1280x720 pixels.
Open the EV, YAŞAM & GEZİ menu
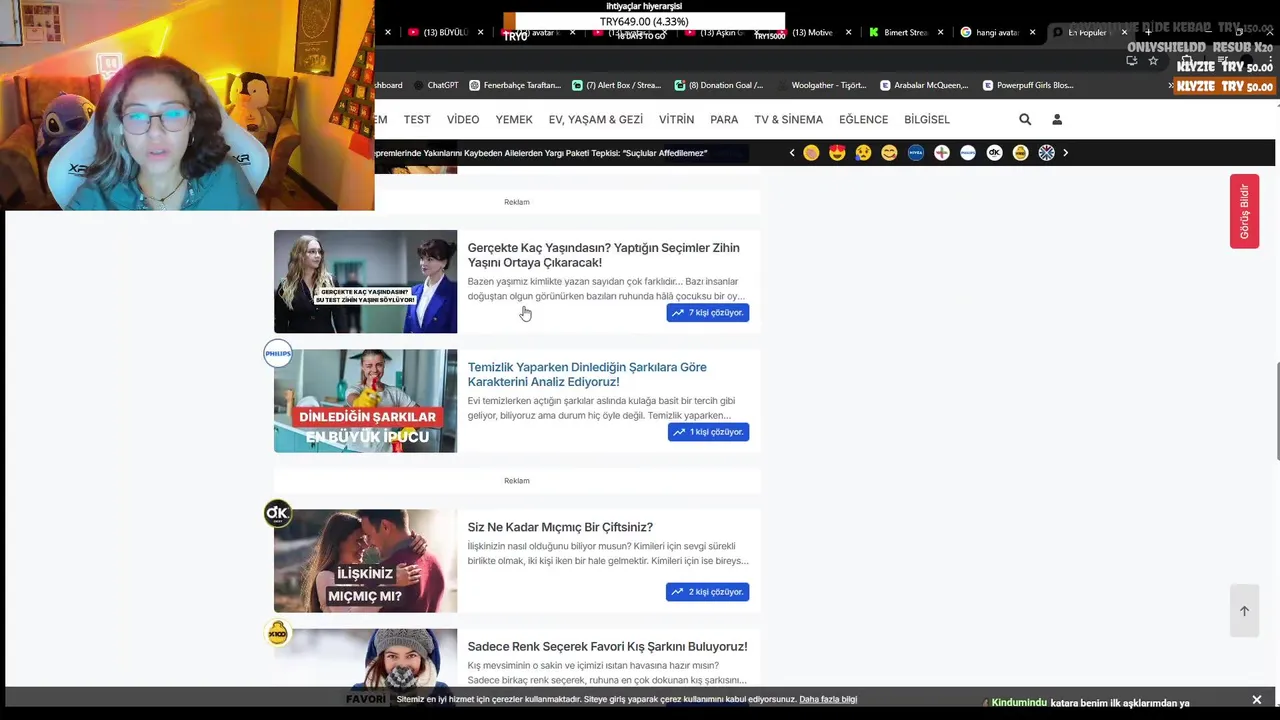point(596,119)
